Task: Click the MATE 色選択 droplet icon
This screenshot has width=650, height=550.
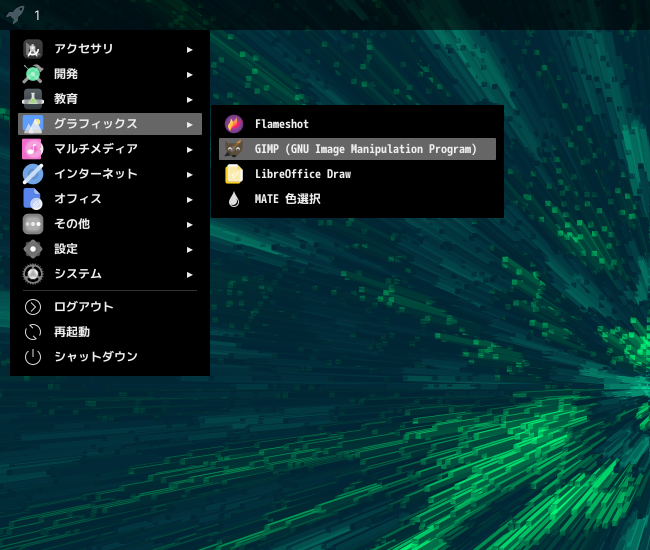Action: pyautogui.click(x=234, y=199)
